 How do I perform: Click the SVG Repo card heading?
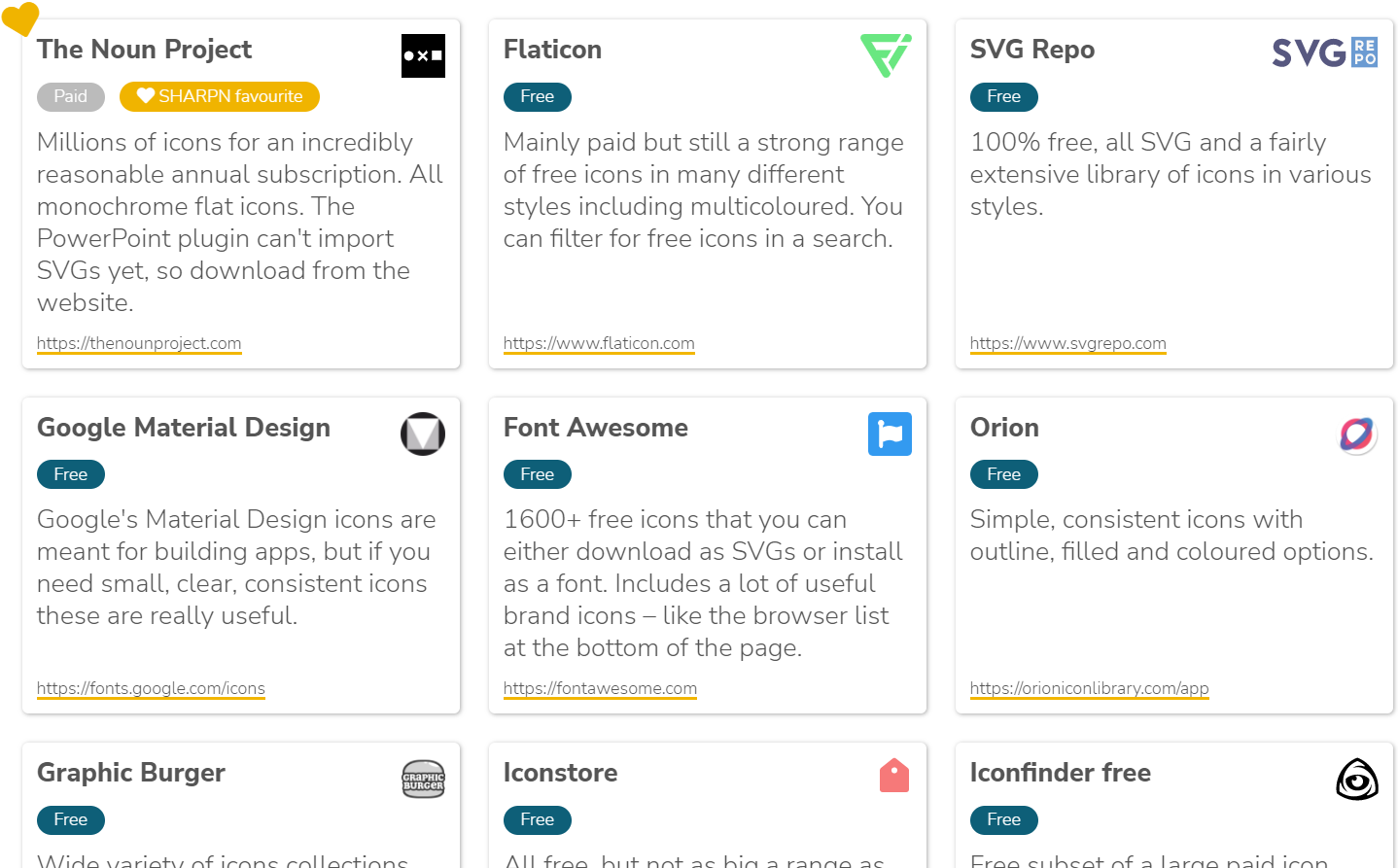[1032, 50]
